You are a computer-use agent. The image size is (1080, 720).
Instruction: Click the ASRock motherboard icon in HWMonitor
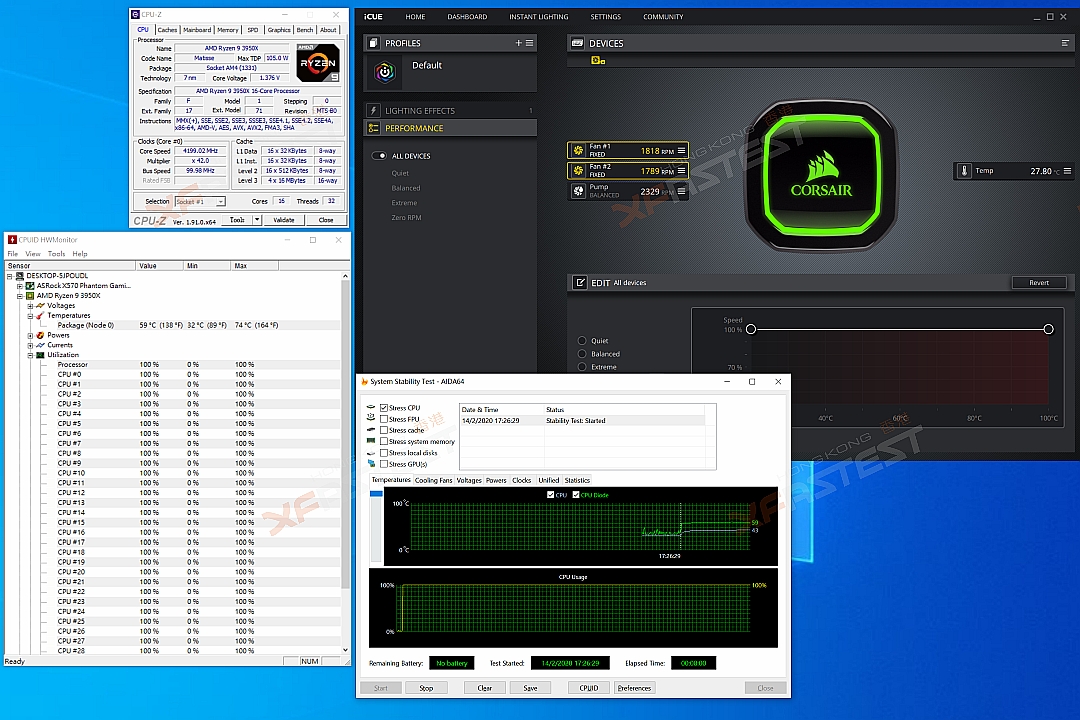coord(30,285)
